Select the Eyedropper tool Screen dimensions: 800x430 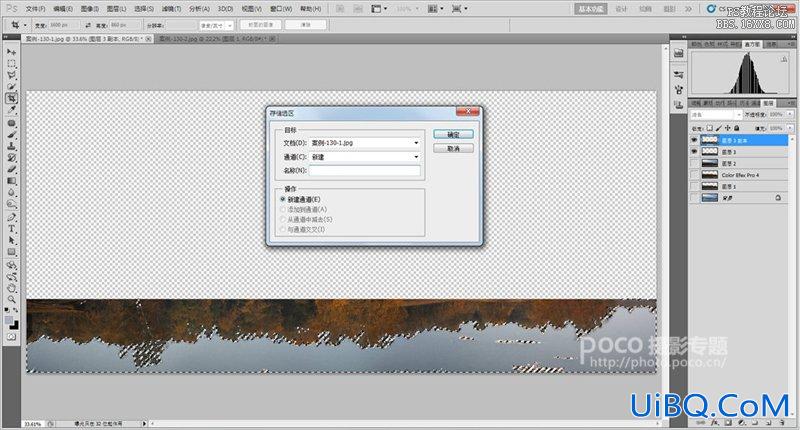pyautogui.click(x=11, y=110)
